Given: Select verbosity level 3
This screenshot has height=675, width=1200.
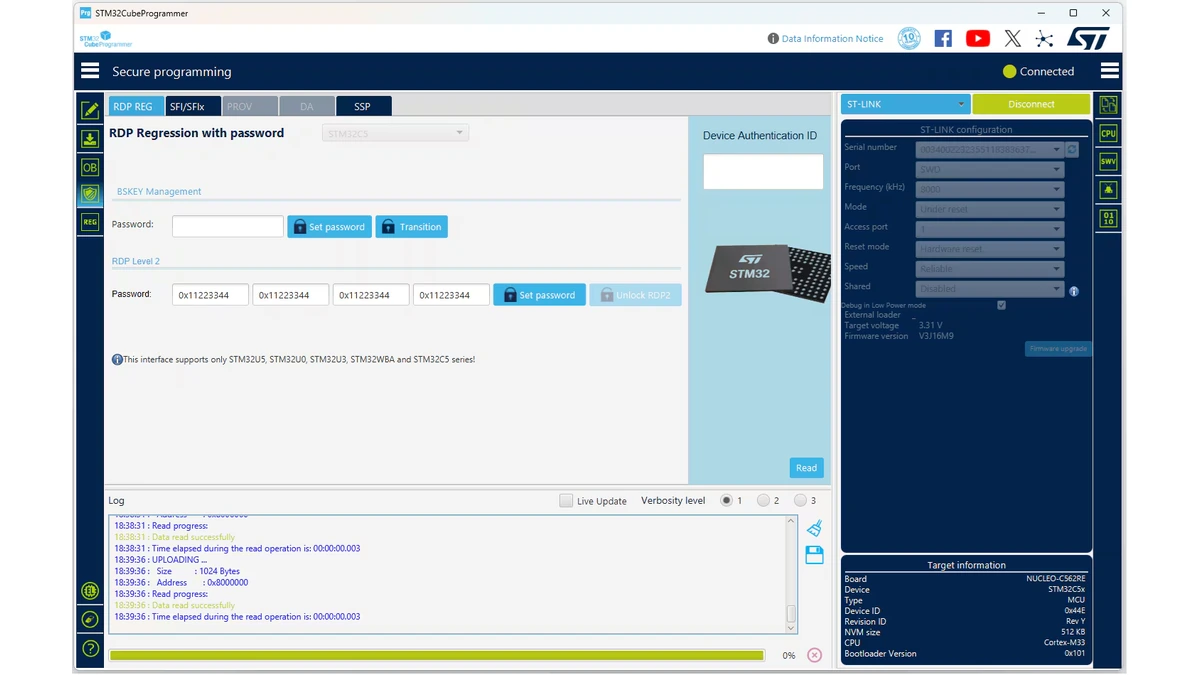Looking at the screenshot, I should (x=800, y=500).
